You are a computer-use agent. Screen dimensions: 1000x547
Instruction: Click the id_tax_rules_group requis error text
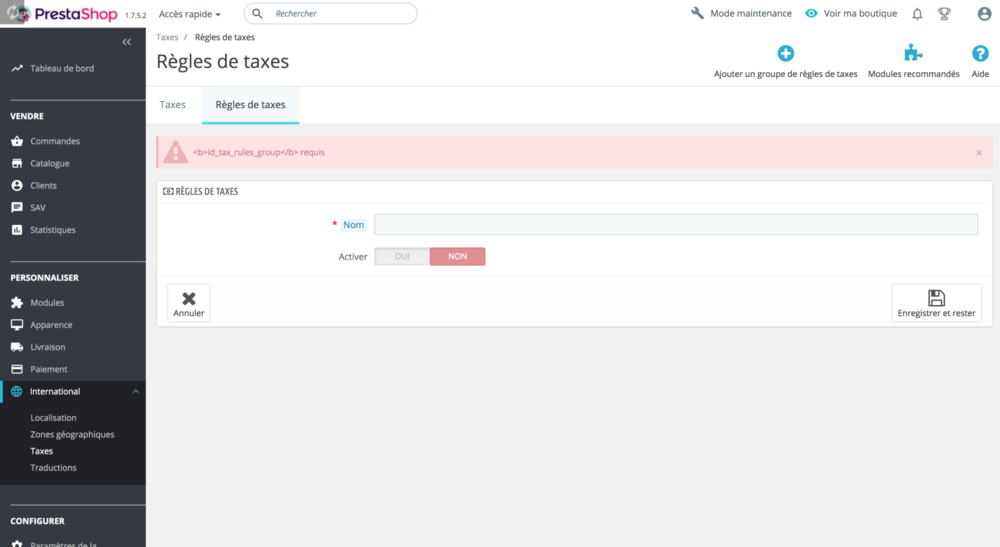coord(259,152)
